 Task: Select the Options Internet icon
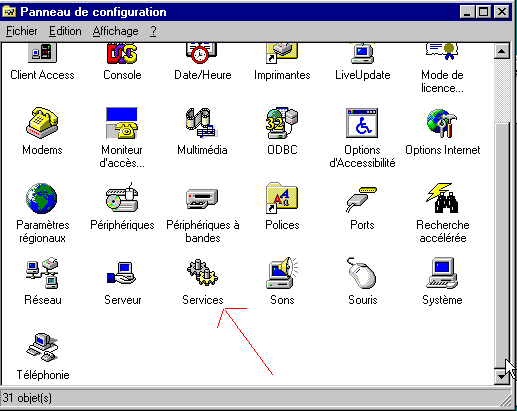point(442,123)
